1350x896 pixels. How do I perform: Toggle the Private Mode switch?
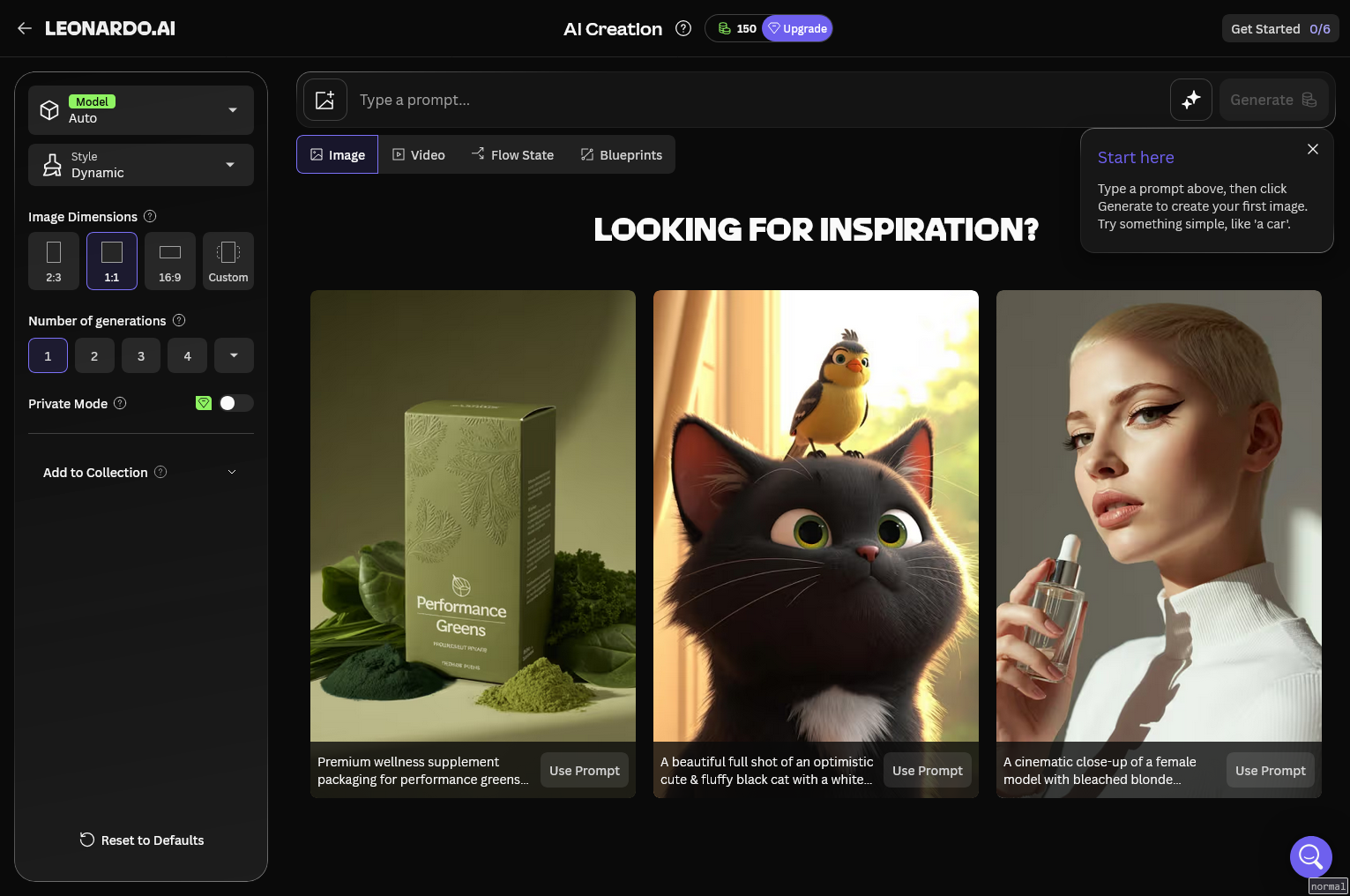coord(235,403)
